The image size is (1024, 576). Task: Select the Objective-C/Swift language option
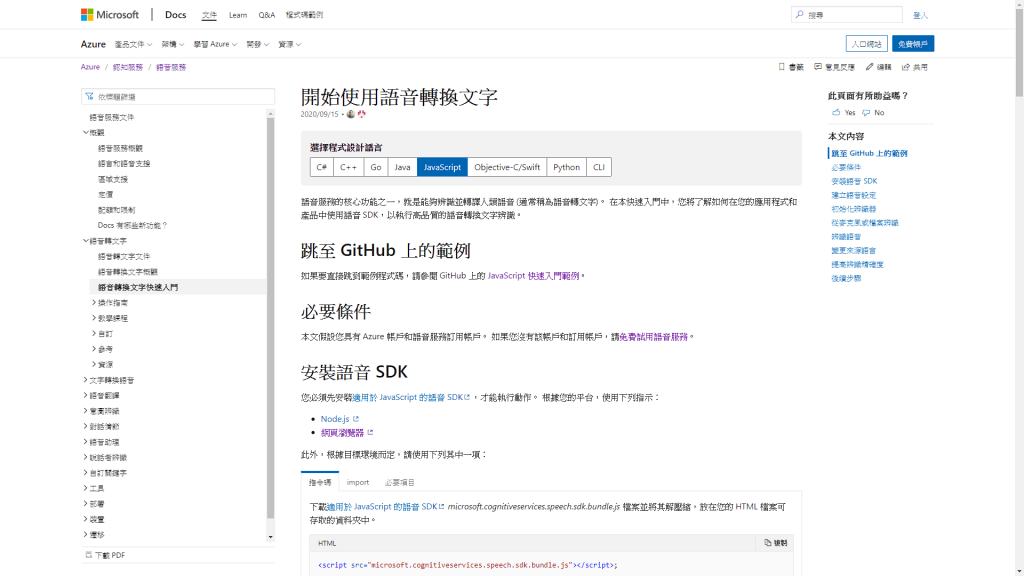(x=507, y=167)
